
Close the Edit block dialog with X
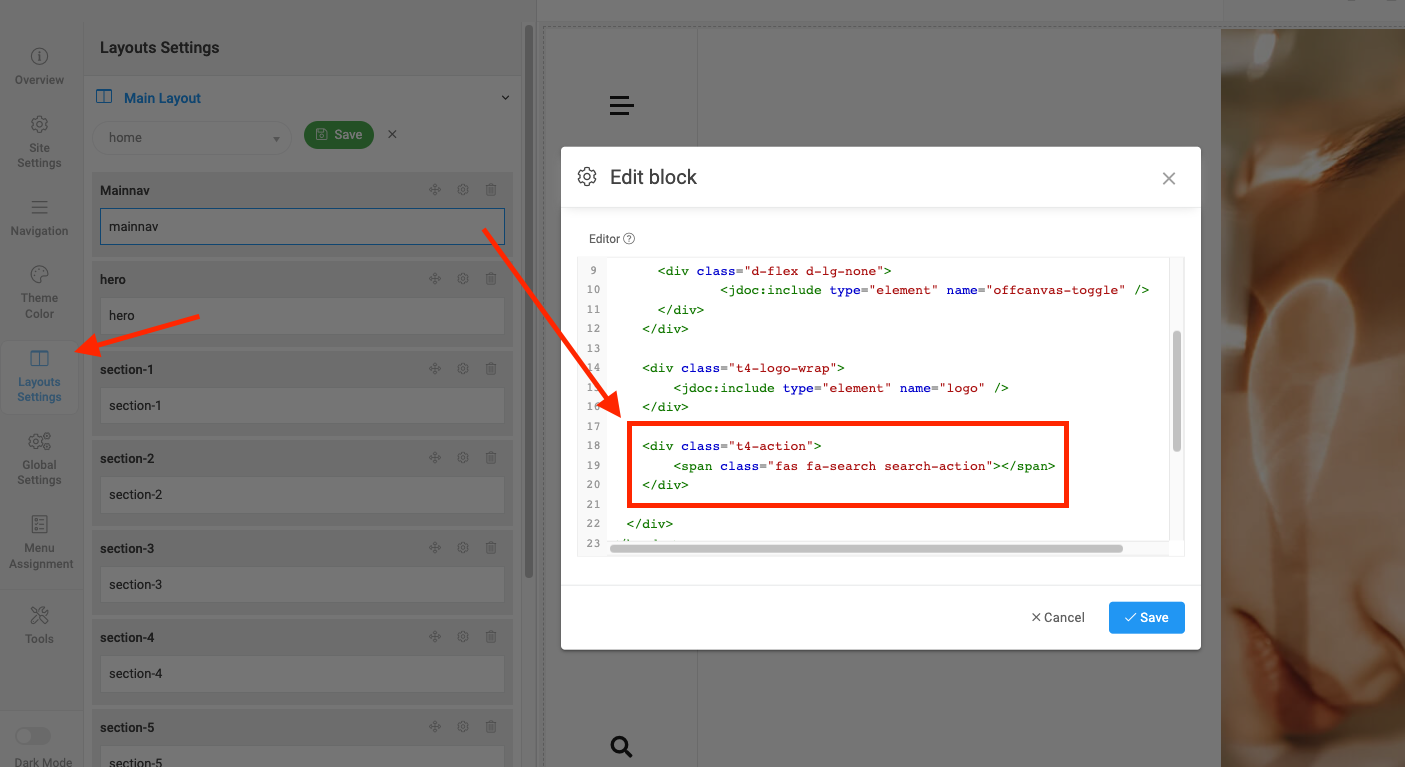click(1168, 178)
